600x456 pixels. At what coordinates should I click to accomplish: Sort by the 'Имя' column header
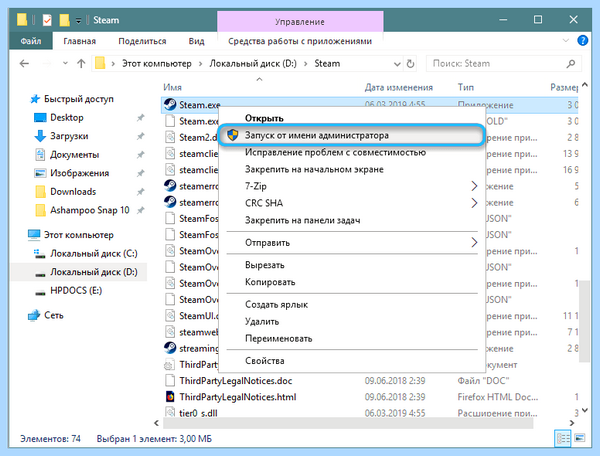tap(172, 87)
